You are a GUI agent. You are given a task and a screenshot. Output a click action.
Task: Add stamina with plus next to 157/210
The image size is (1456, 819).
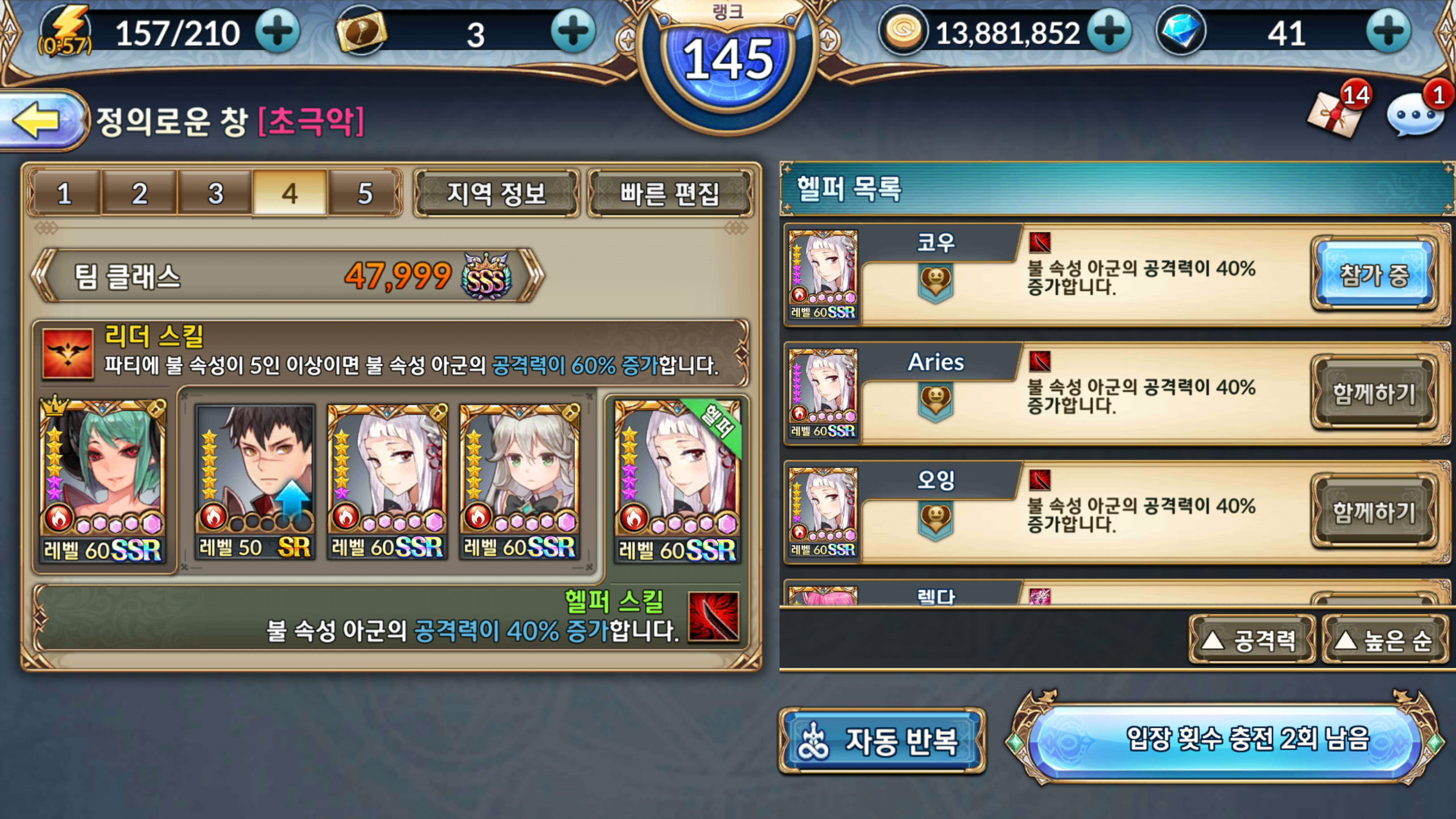(x=278, y=31)
